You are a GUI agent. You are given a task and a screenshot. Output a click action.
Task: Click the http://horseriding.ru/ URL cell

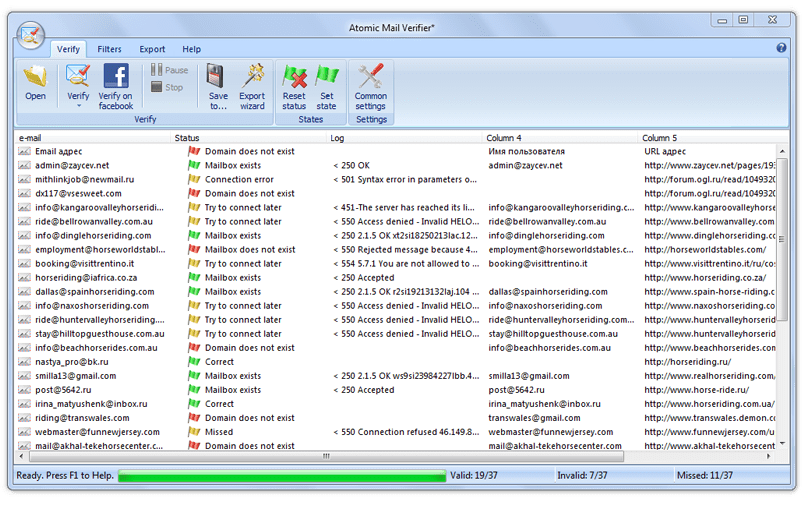coord(688,362)
